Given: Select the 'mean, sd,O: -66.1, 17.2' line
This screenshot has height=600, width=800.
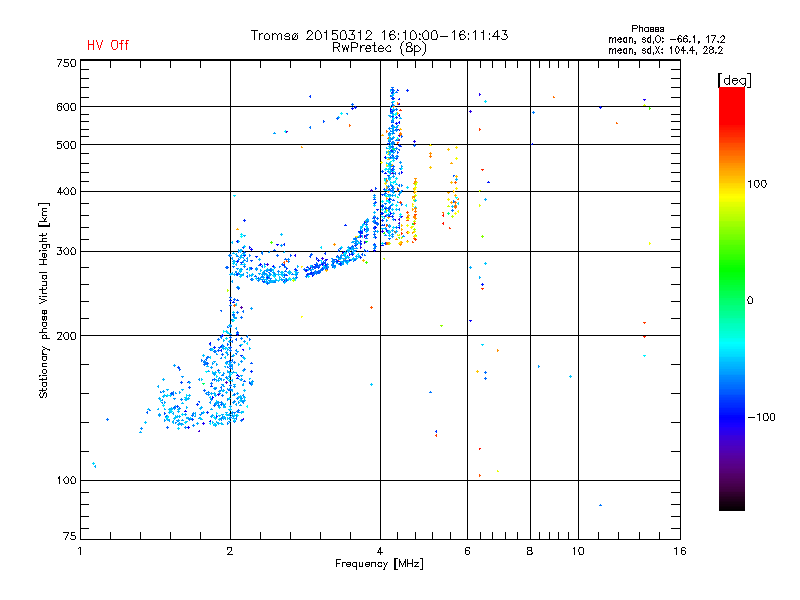Looking at the screenshot, I should (666, 39).
